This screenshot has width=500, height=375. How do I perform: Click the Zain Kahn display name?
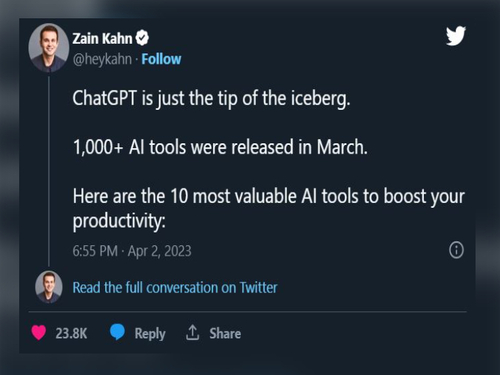click(x=102, y=38)
